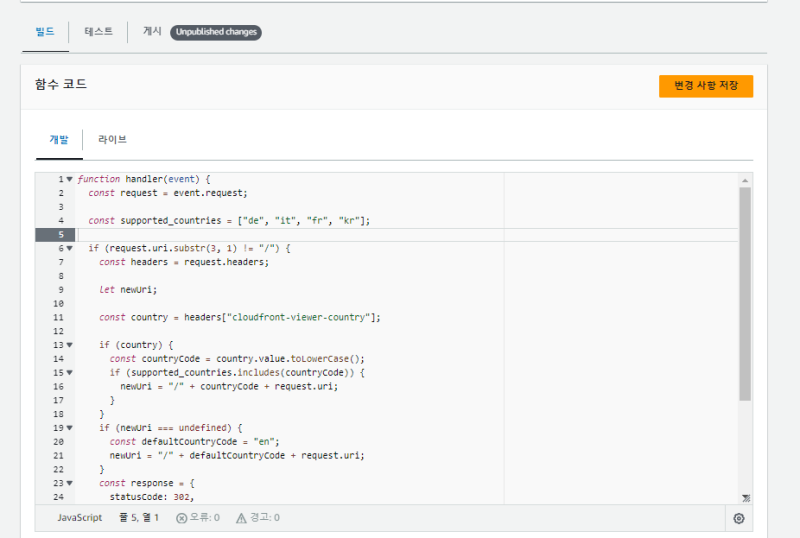
Task: Place cursor on empty line 5 in editor
Action: (x=300, y=235)
